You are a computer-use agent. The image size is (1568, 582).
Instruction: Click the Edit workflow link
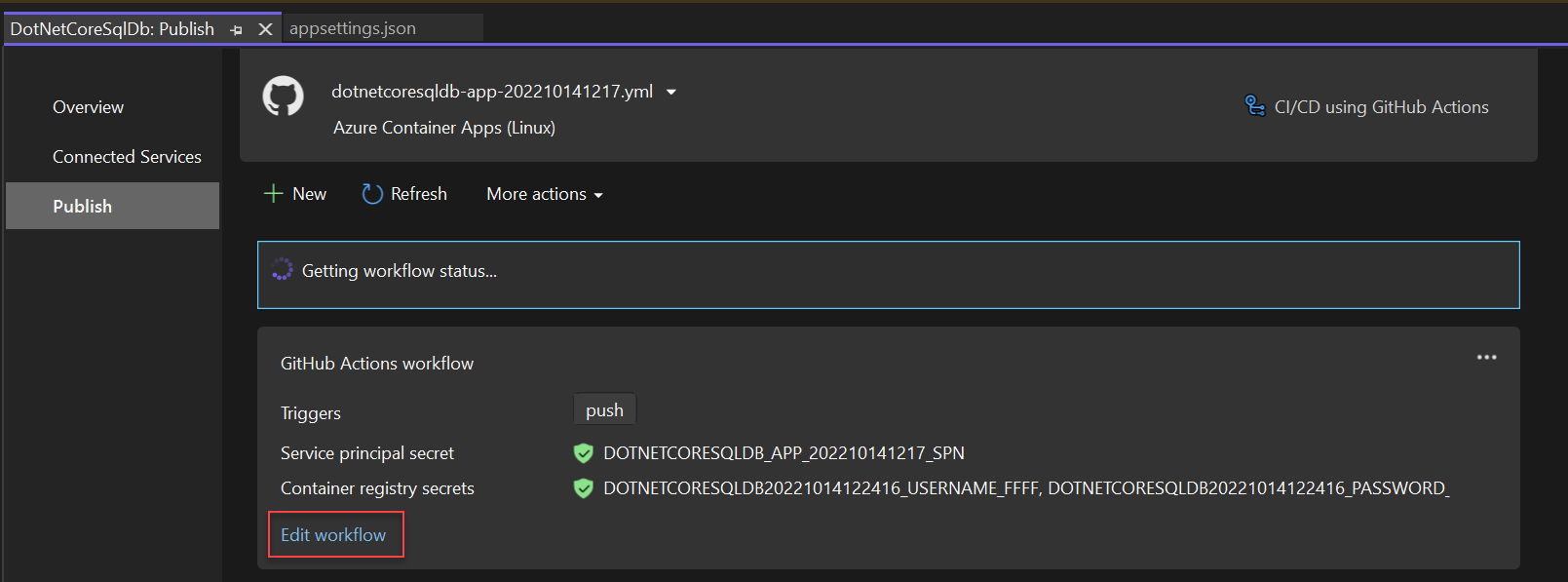tap(333, 534)
